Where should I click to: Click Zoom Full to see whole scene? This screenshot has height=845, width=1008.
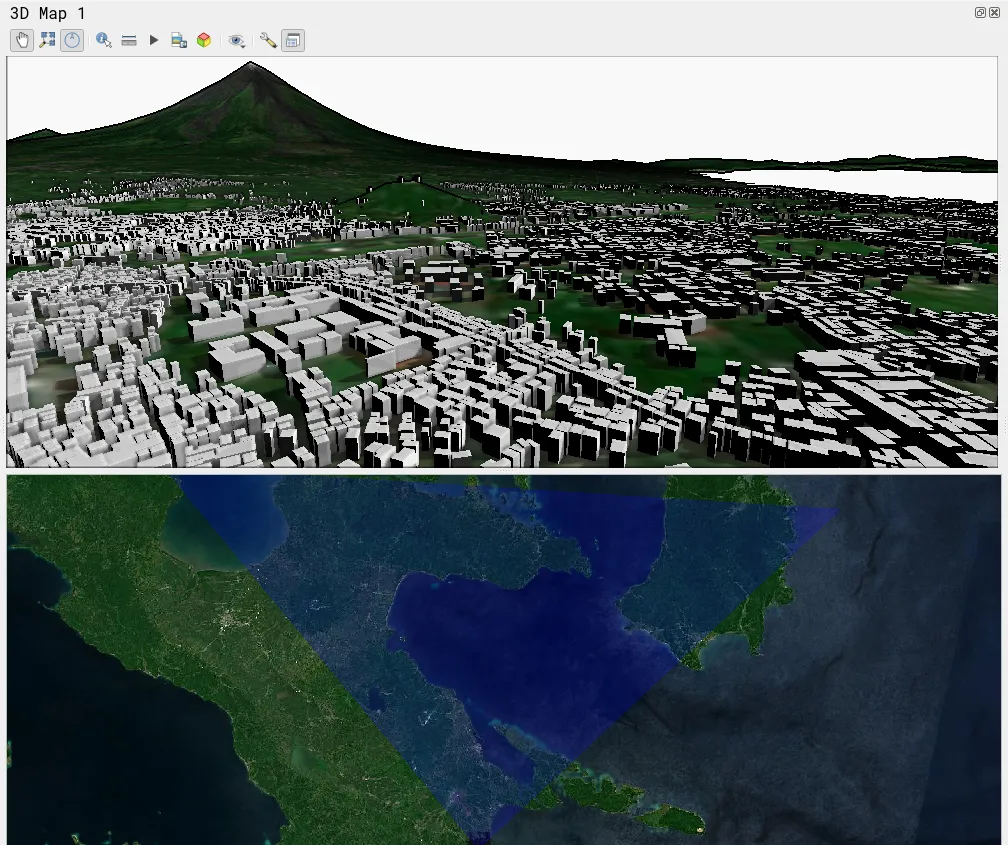pos(46,40)
